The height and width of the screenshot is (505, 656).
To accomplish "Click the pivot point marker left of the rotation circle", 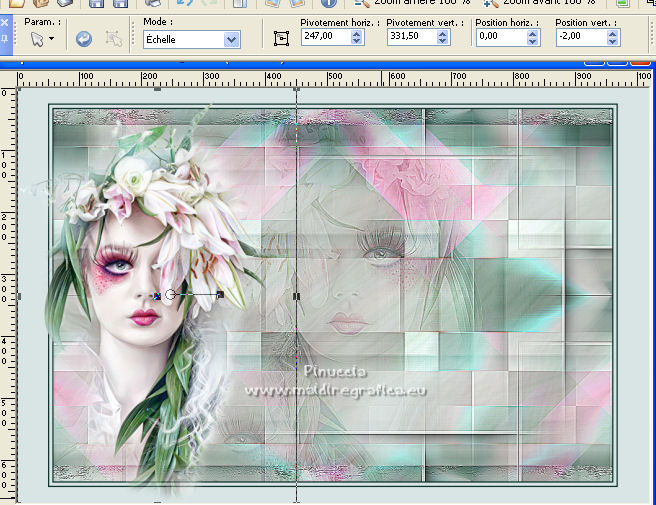I will tap(157, 296).
